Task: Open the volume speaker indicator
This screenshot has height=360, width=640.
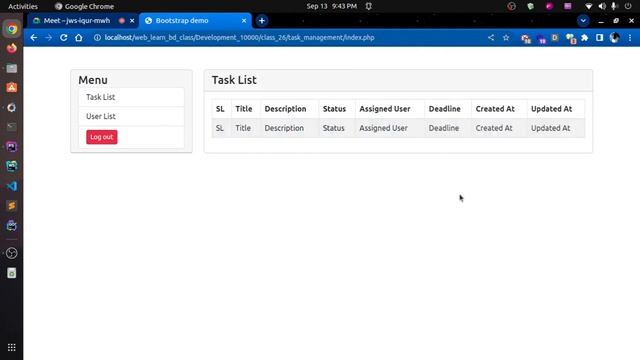Action: (602, 6)
